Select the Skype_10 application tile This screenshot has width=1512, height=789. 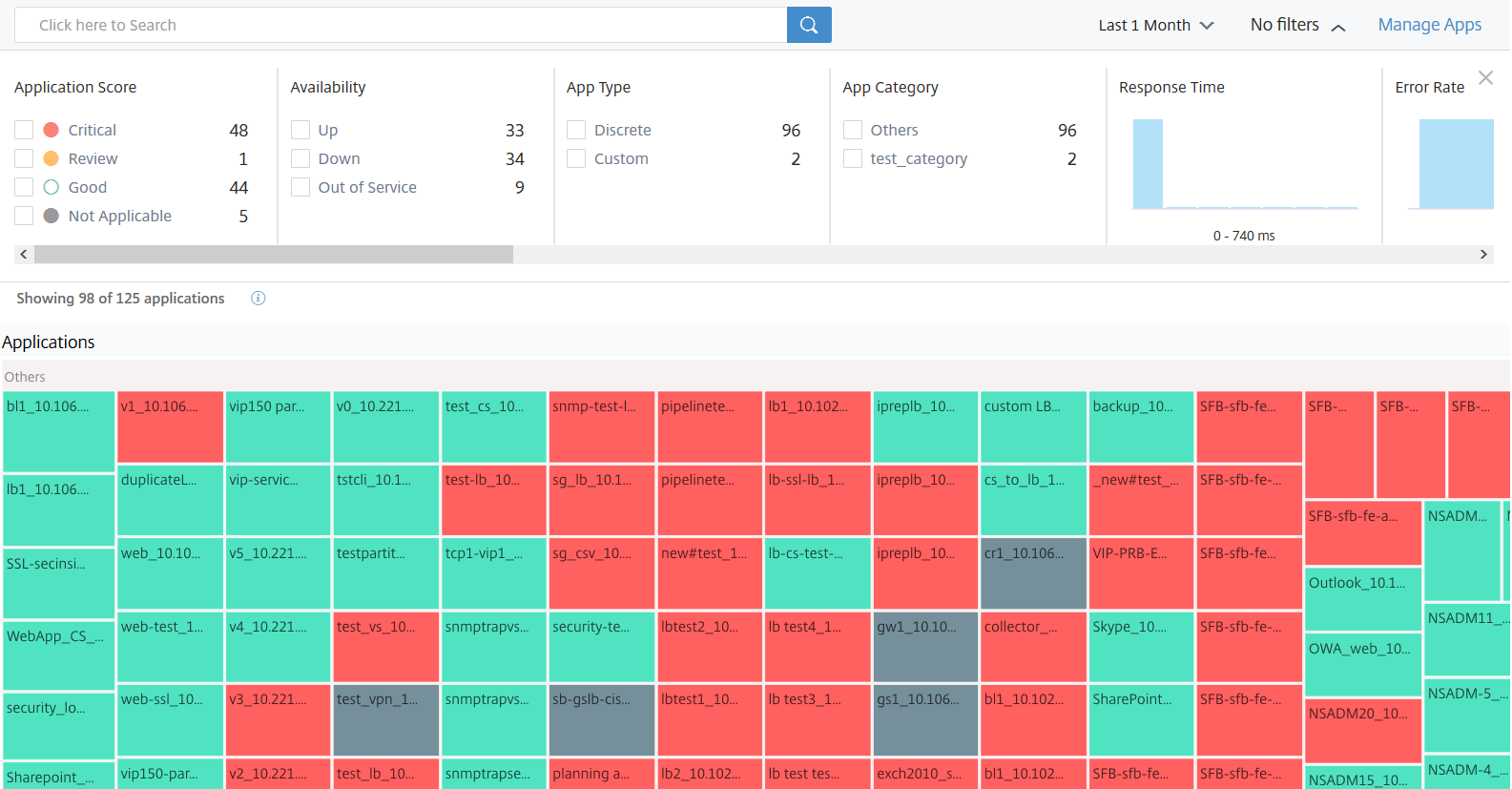pyautogui.click(x=1141, y=647)
